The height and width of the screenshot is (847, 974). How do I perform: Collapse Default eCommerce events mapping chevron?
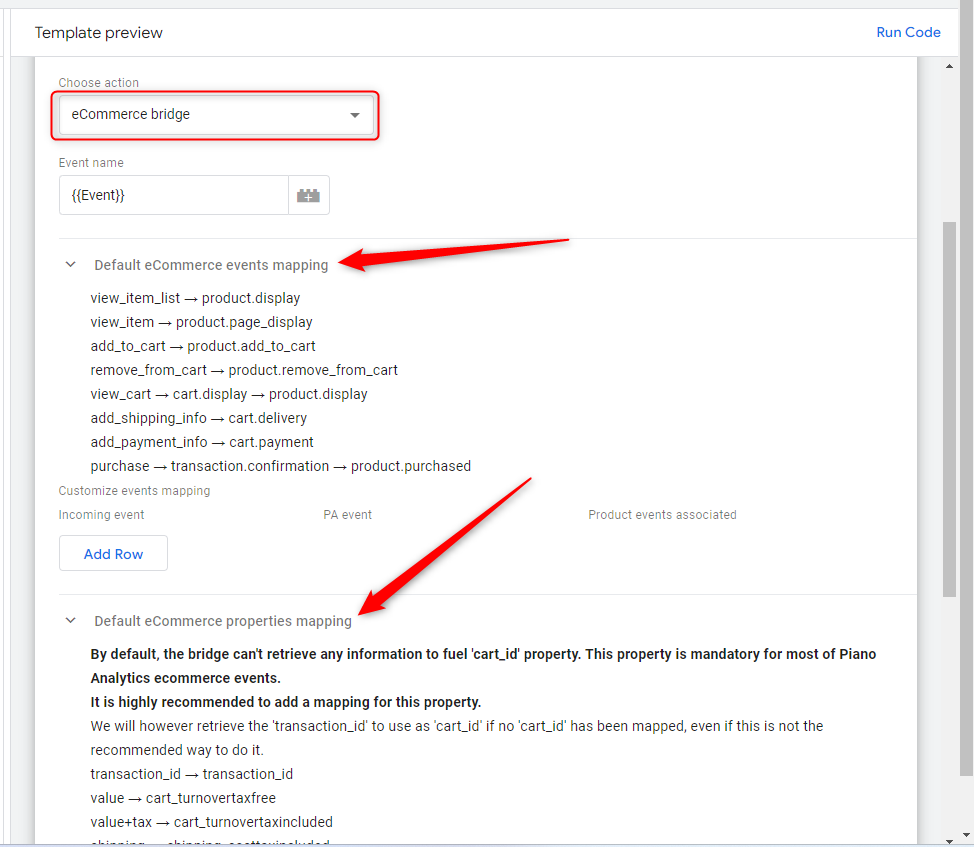point(70,265)
